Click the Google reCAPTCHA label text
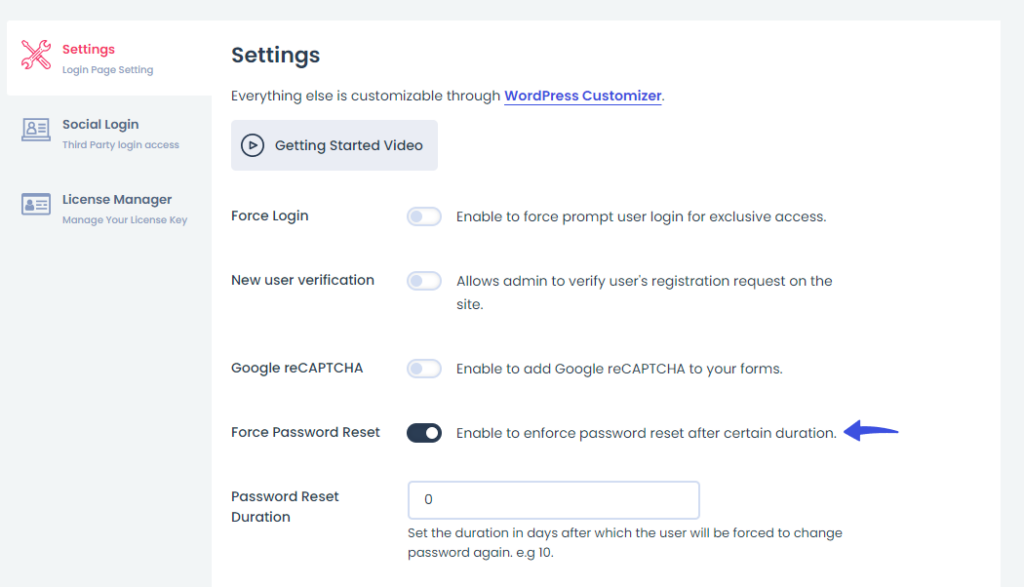The width and height of the screenshot is (1024, 587). pyautogui.click(x=297, y=368)
